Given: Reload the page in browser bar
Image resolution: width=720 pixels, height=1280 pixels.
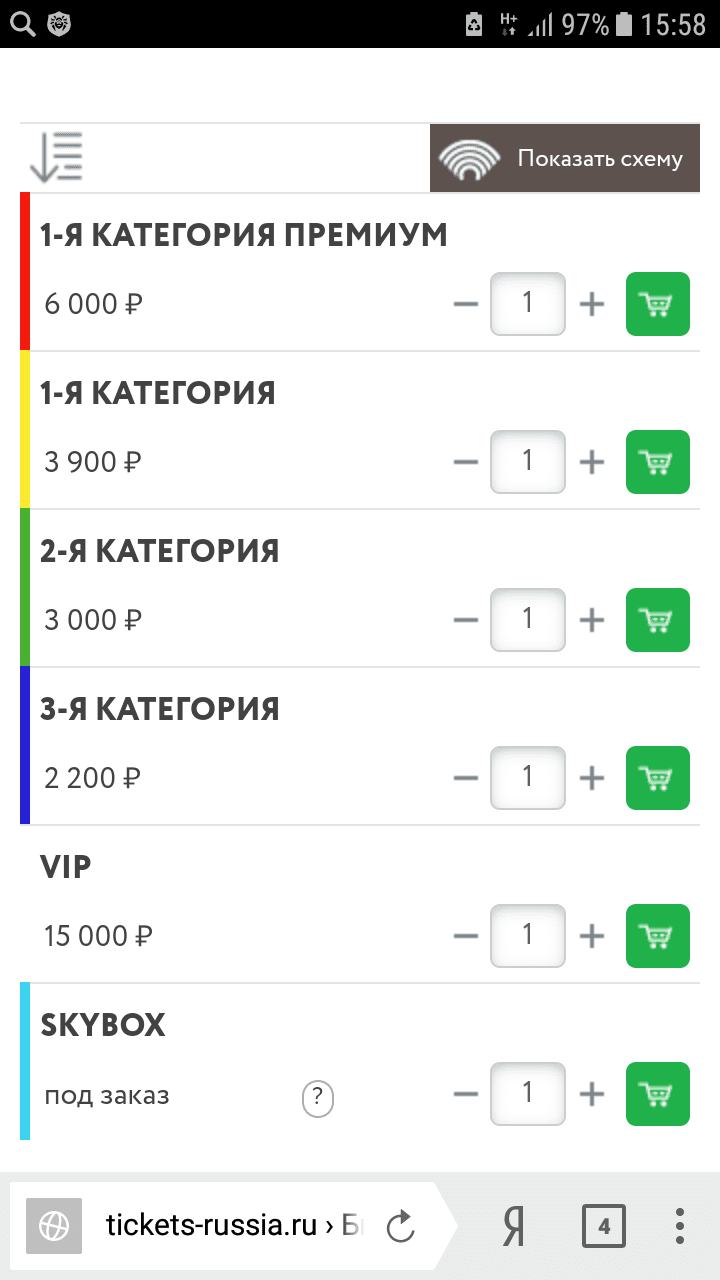Looking at the screenshot, I should 400,1226.
